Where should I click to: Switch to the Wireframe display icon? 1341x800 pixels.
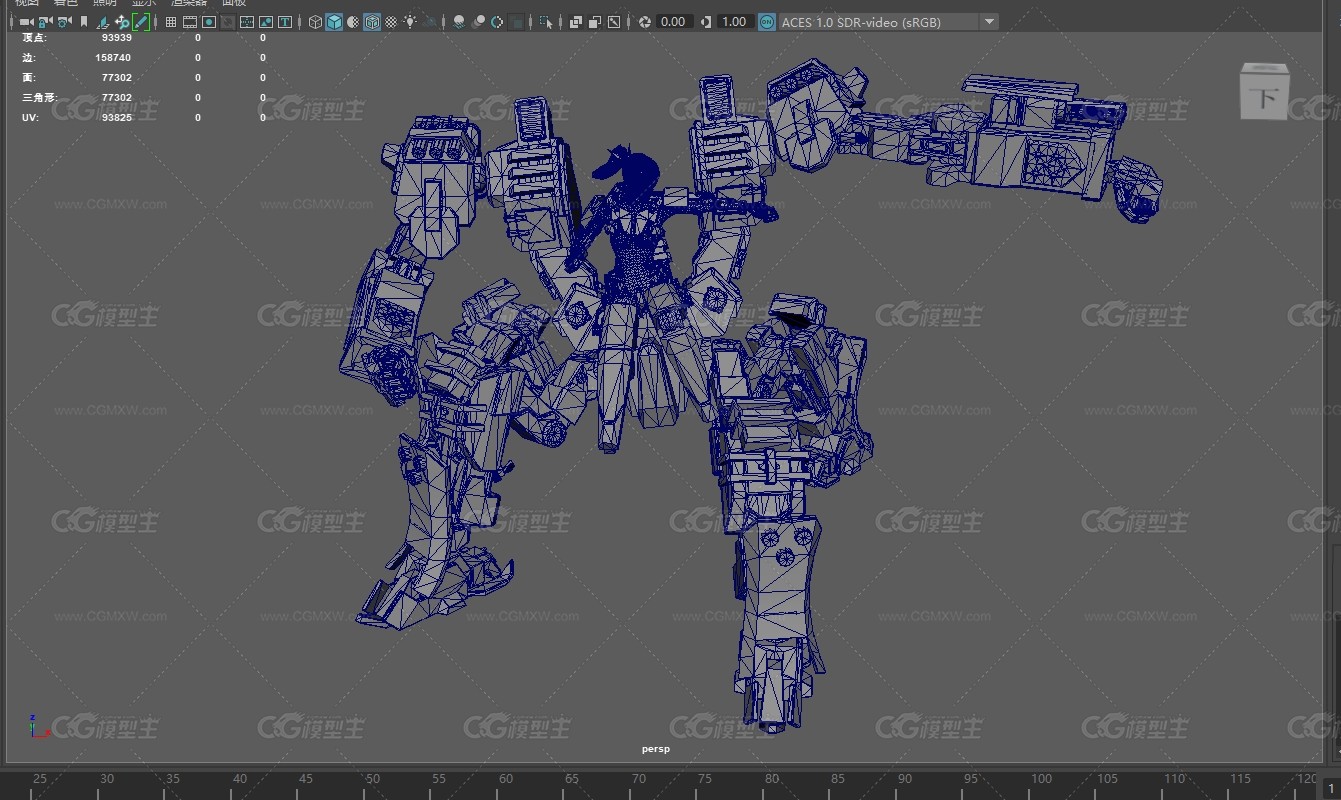pos(315,22)
